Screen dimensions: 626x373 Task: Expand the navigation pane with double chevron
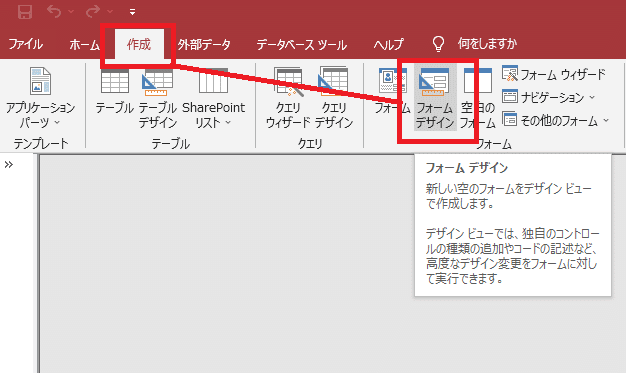pos(9,165)
